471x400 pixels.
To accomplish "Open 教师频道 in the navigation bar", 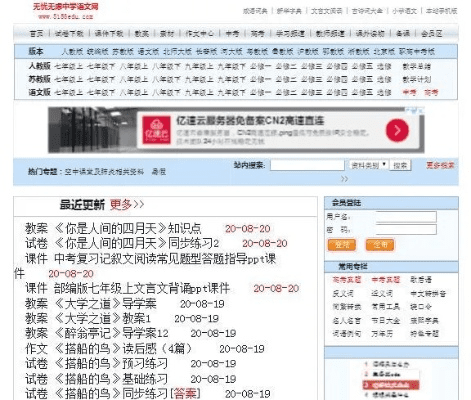I will coord(330,34).
